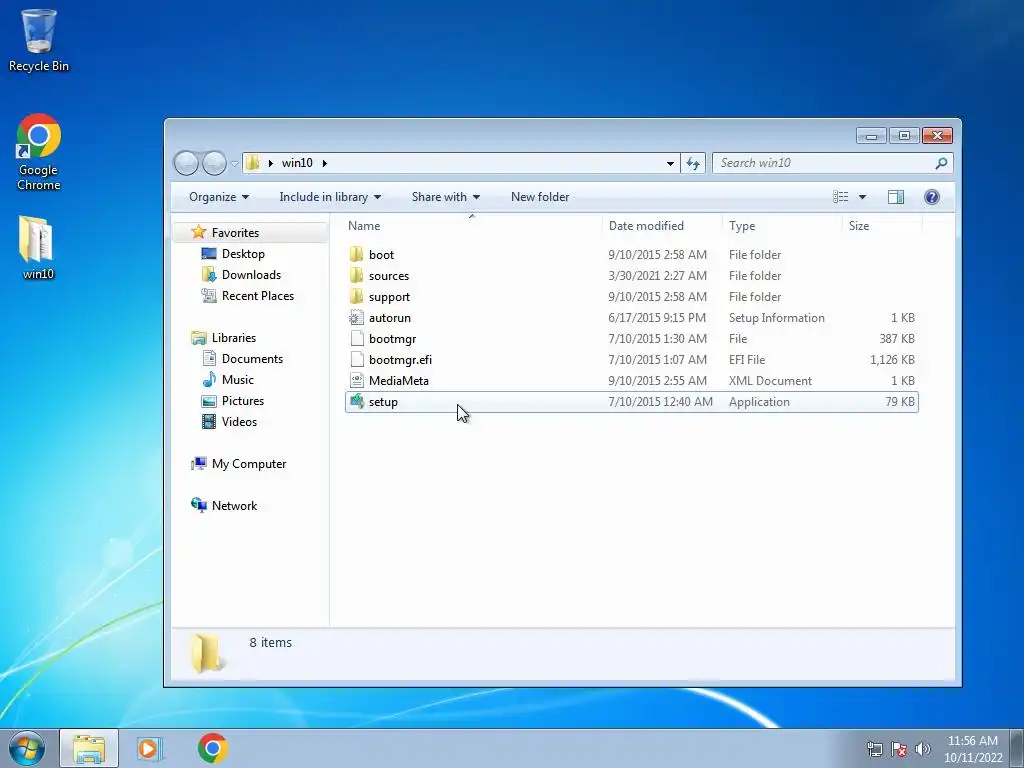The image size is (1024, 768).
Task: Click the magnifier search icon
Action: [x=941, y=163]
